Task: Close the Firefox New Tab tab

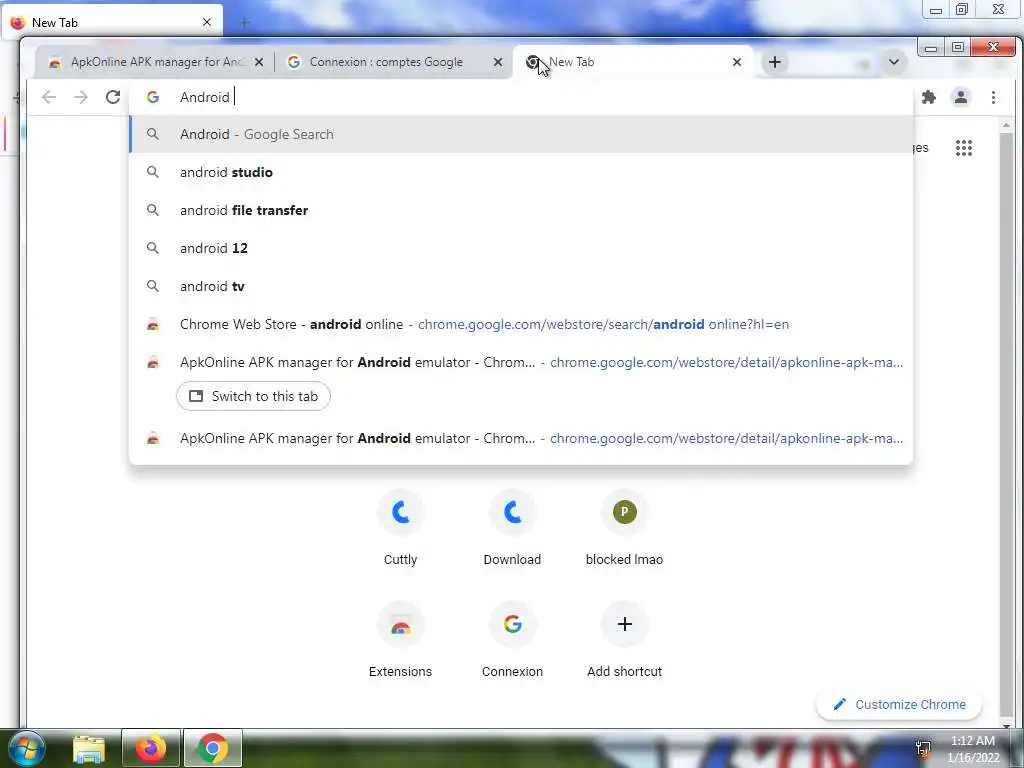Action: click(x=207, y=22)
